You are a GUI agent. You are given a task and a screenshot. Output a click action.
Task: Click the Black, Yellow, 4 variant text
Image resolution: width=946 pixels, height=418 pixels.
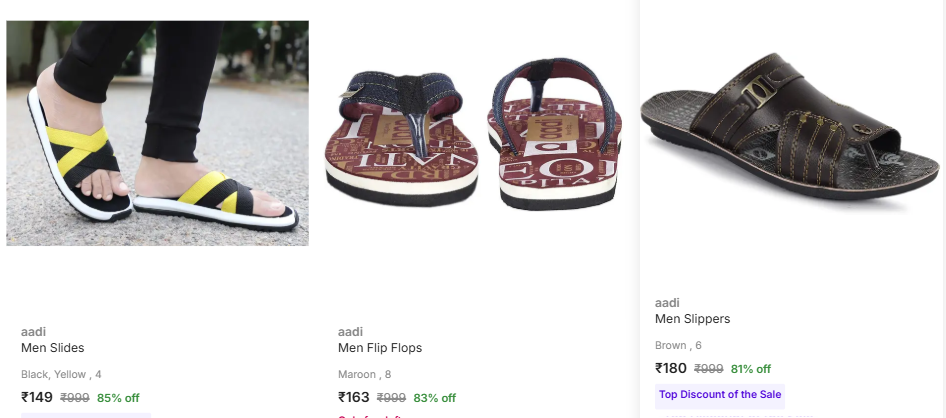(x=61, y=374)
